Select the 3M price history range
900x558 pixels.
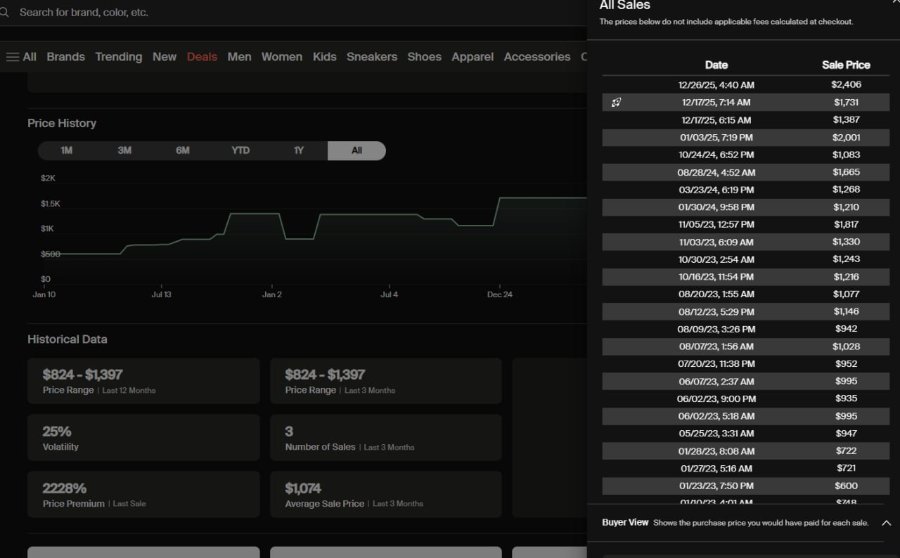[x=125, y=150]
